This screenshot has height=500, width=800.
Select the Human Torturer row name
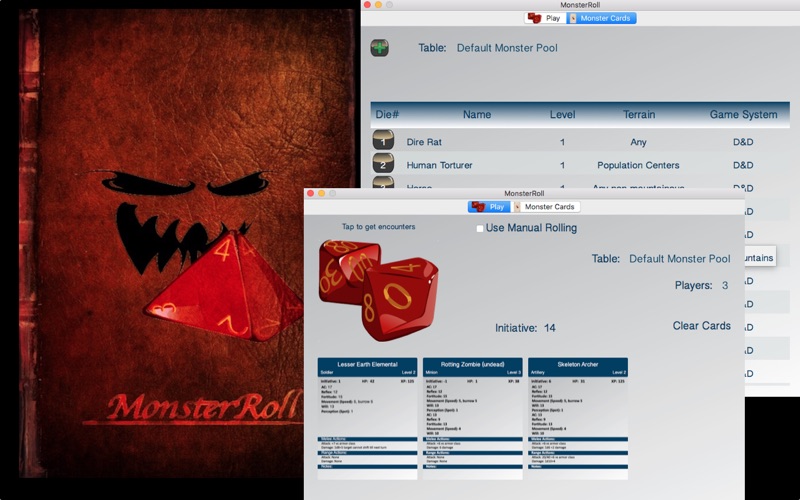pos(439,165)
